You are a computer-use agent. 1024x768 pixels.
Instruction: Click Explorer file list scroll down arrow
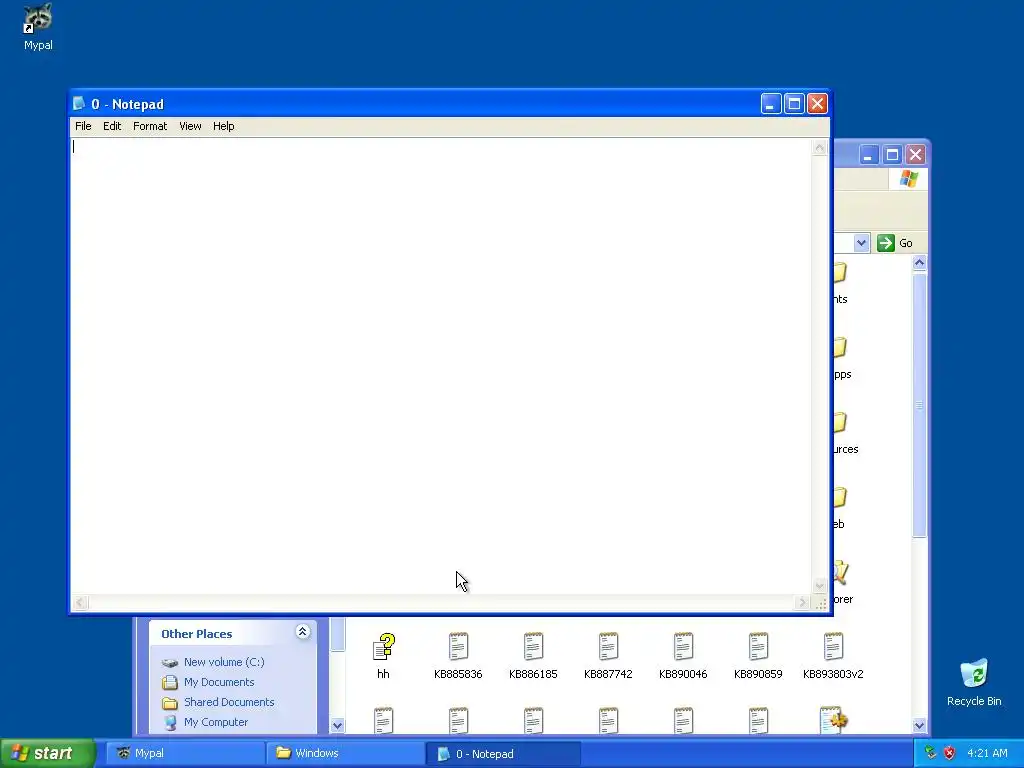pyautogui.click(x=920, y=725)
